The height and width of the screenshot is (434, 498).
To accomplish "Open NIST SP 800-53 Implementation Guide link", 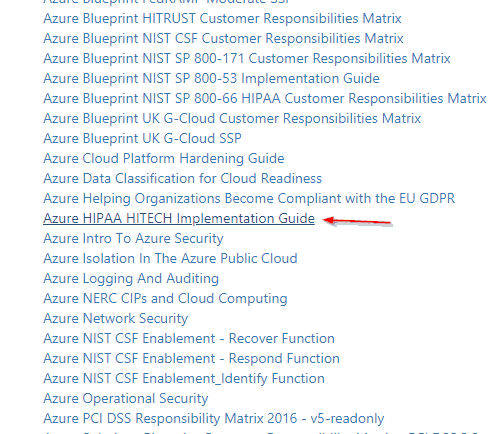I will click(x=211, y=79).
